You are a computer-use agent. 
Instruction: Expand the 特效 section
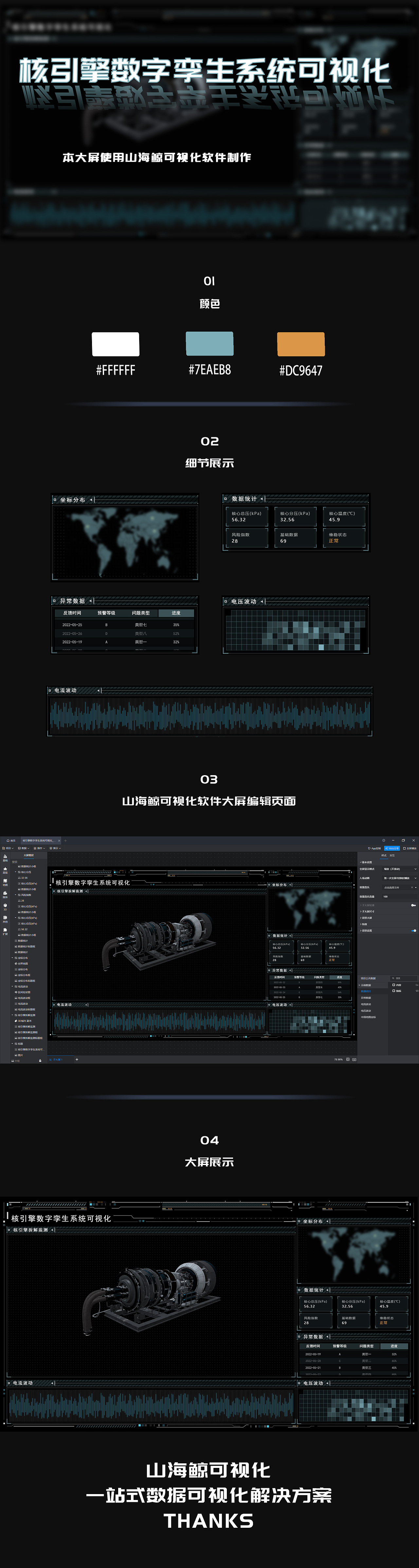click(x=364, y=924)
